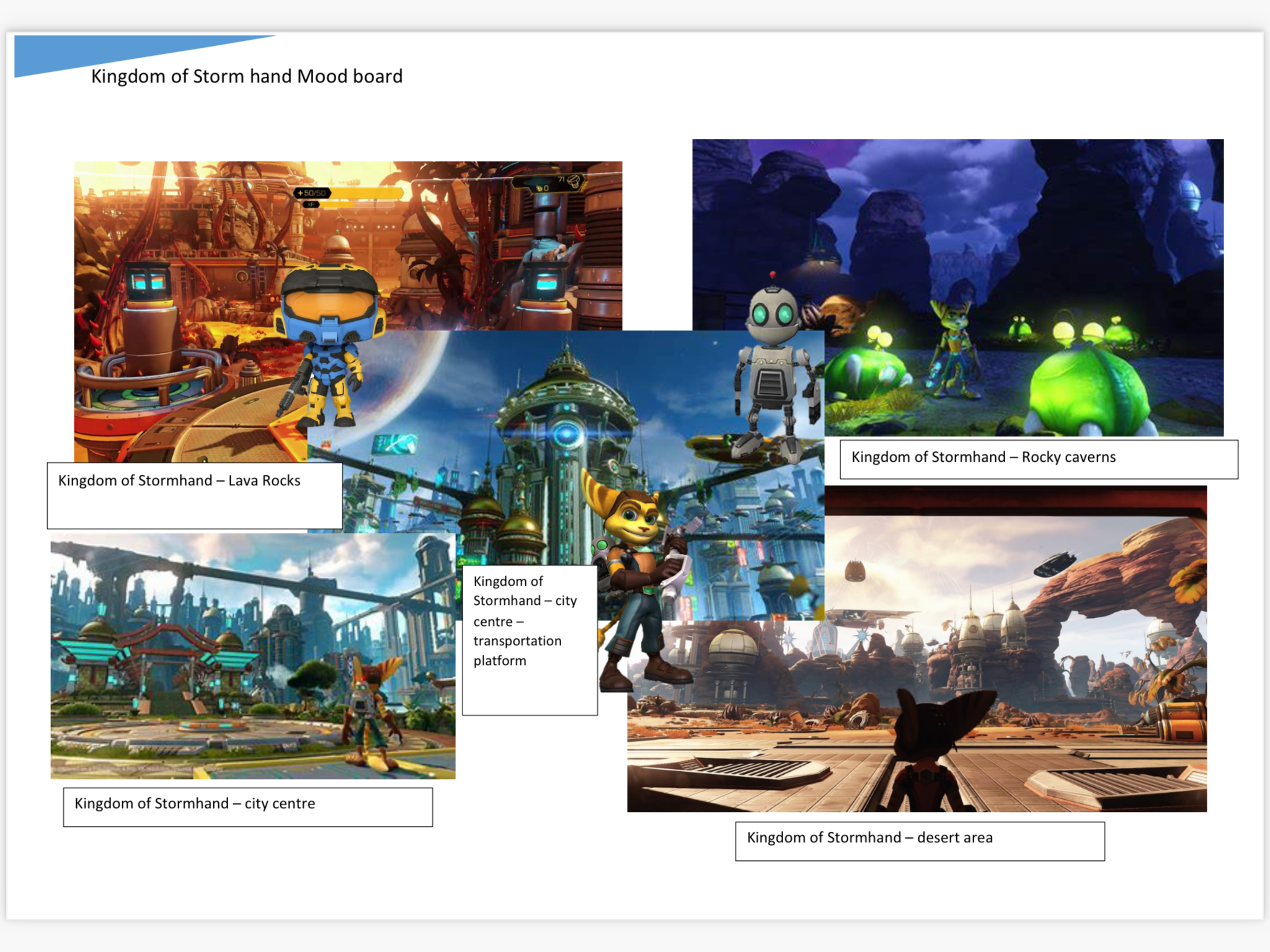Click the Kingdom of Storm hand Mood board title
Viewport: 1270px width, 952px height.
pos(247,76)
